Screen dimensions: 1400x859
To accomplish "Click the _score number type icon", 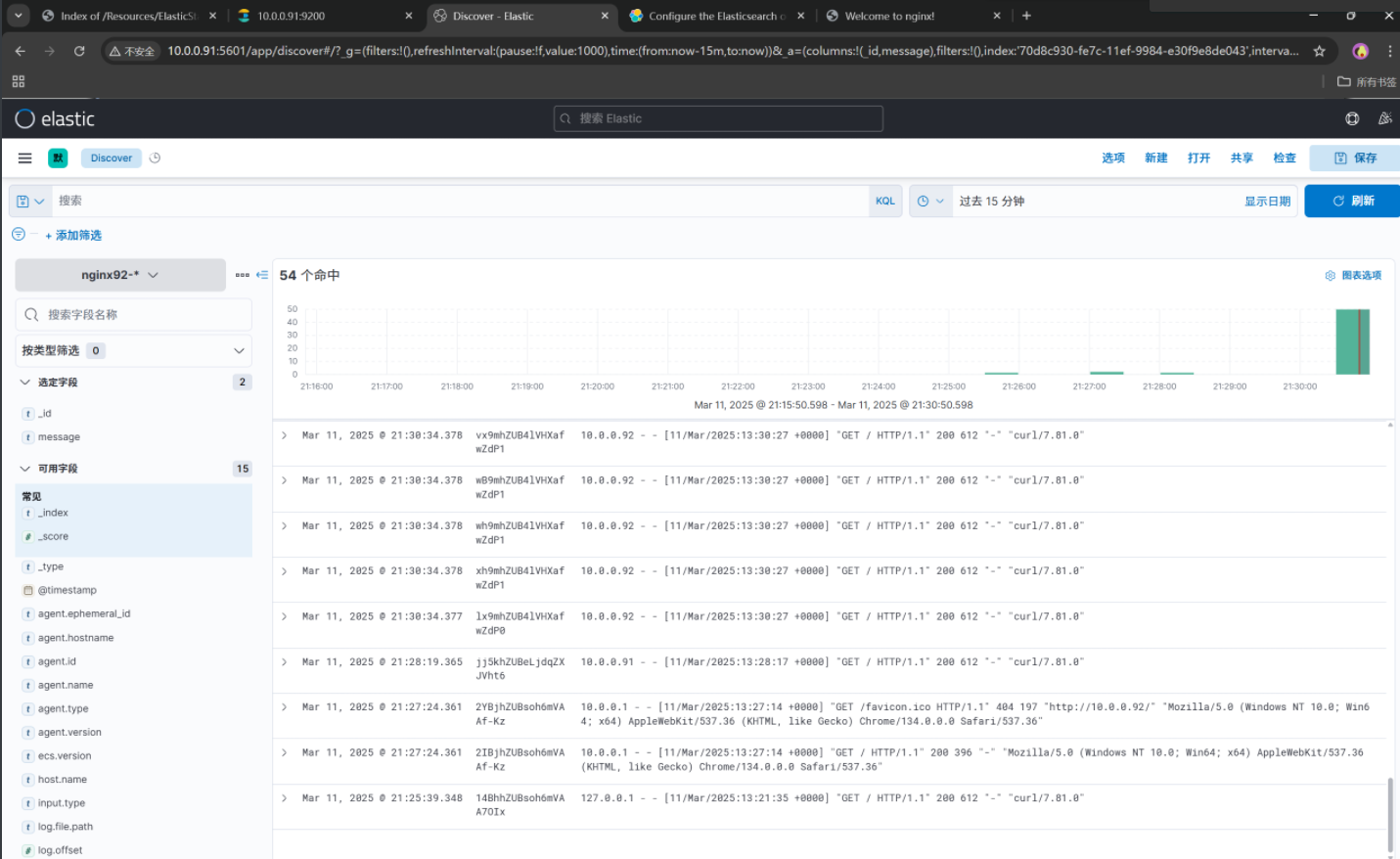I will [x=28, y=537].
